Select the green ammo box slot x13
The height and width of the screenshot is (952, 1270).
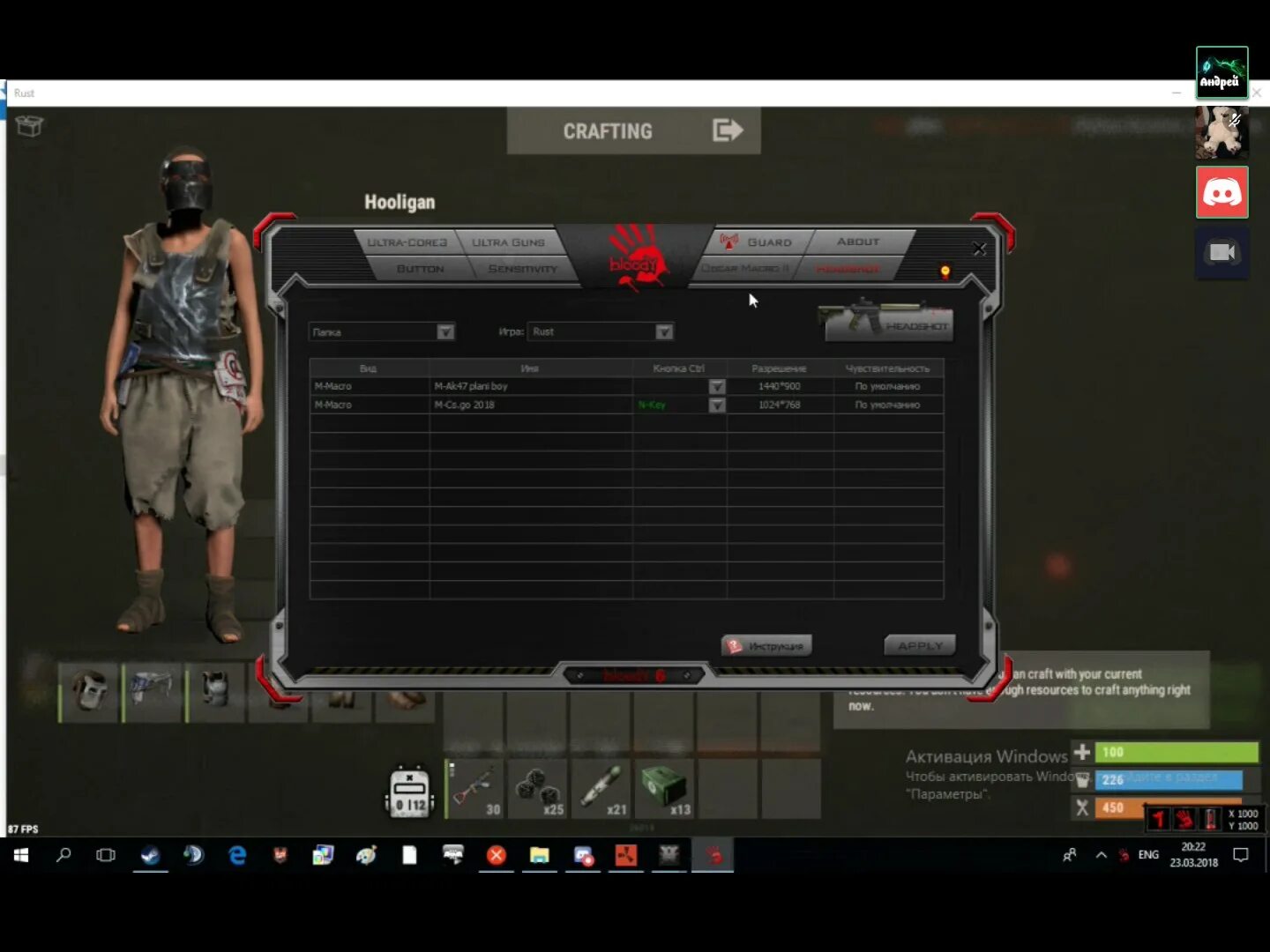[x=664, y=789]
